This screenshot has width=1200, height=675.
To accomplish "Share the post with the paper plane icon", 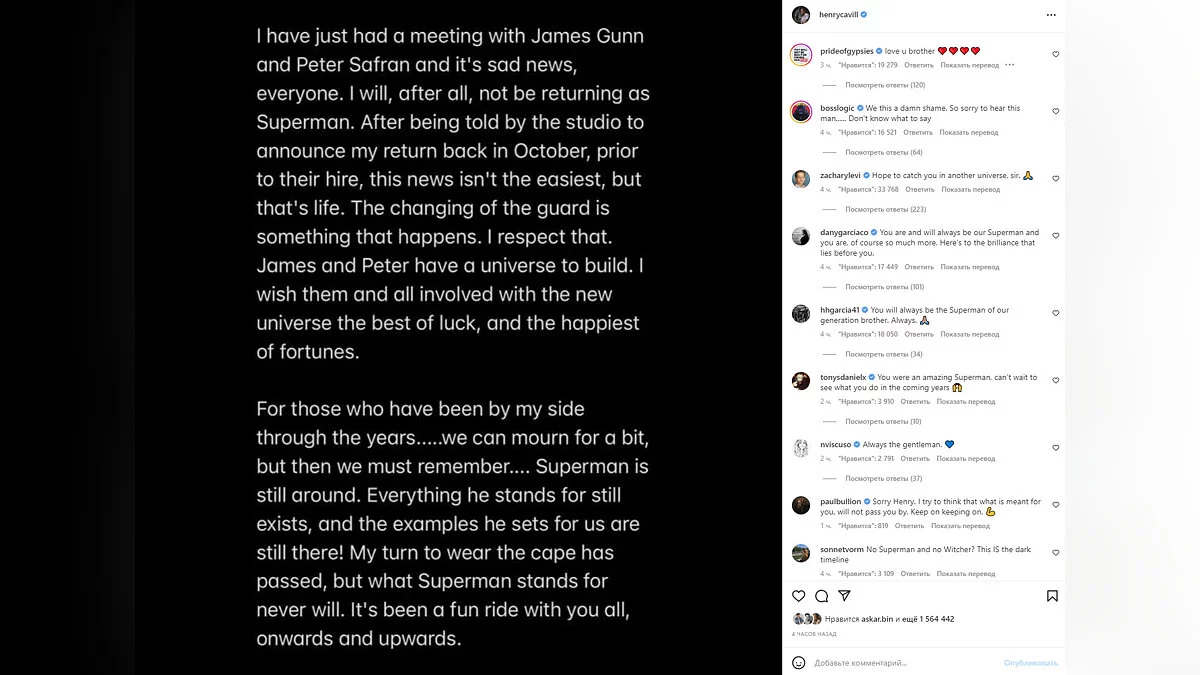I will (x=844, y=596).
